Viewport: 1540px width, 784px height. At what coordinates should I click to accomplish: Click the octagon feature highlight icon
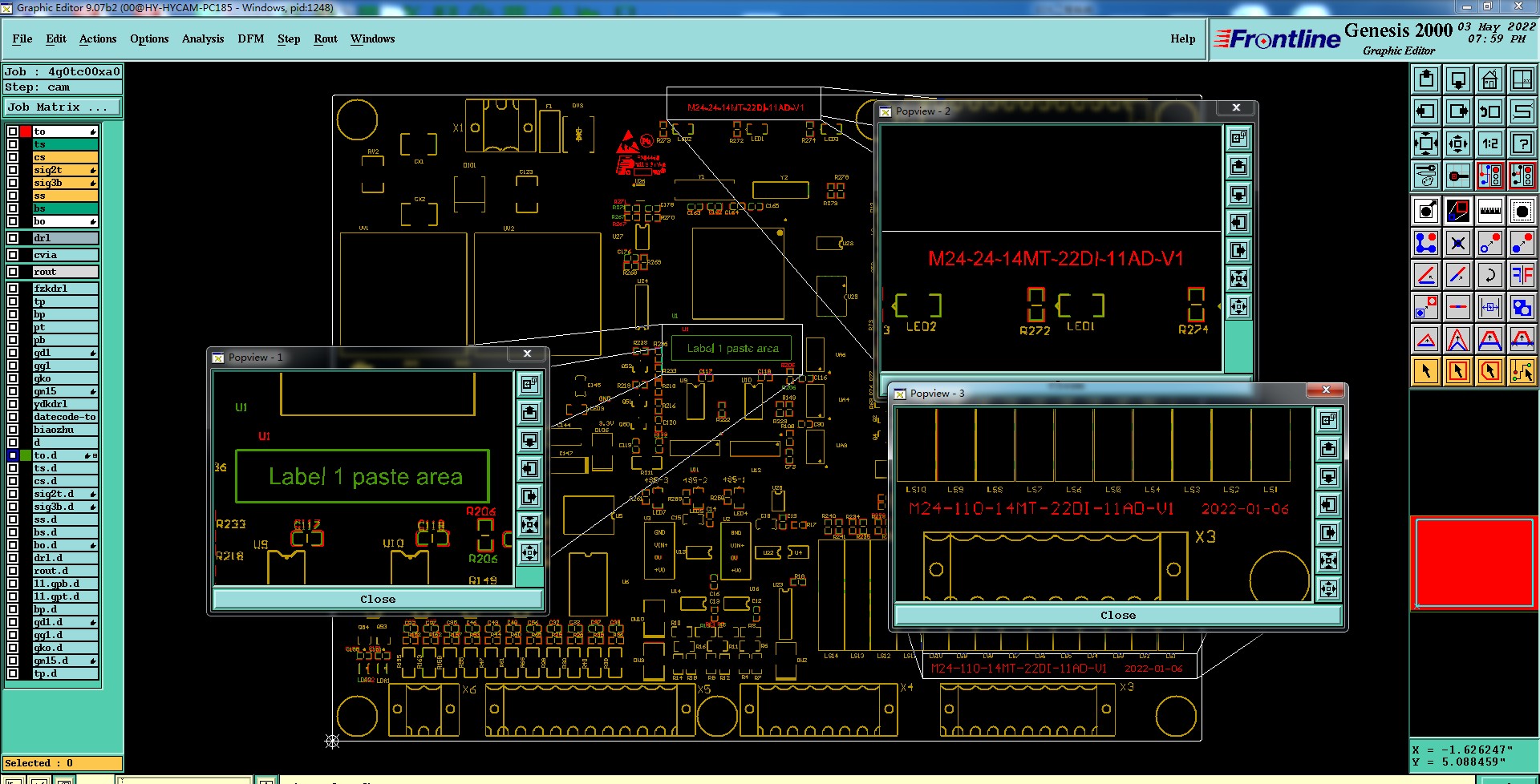click(1522, 211)
